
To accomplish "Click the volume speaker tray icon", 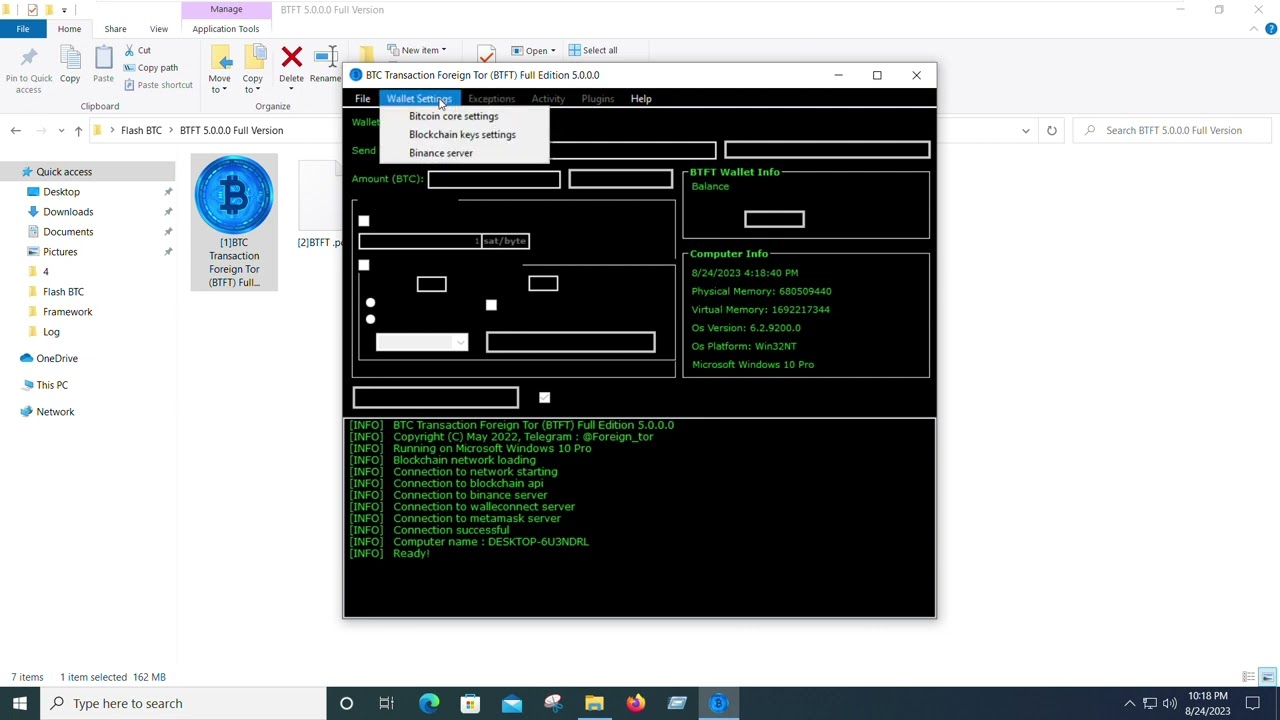I will [x=1170, y=703].
